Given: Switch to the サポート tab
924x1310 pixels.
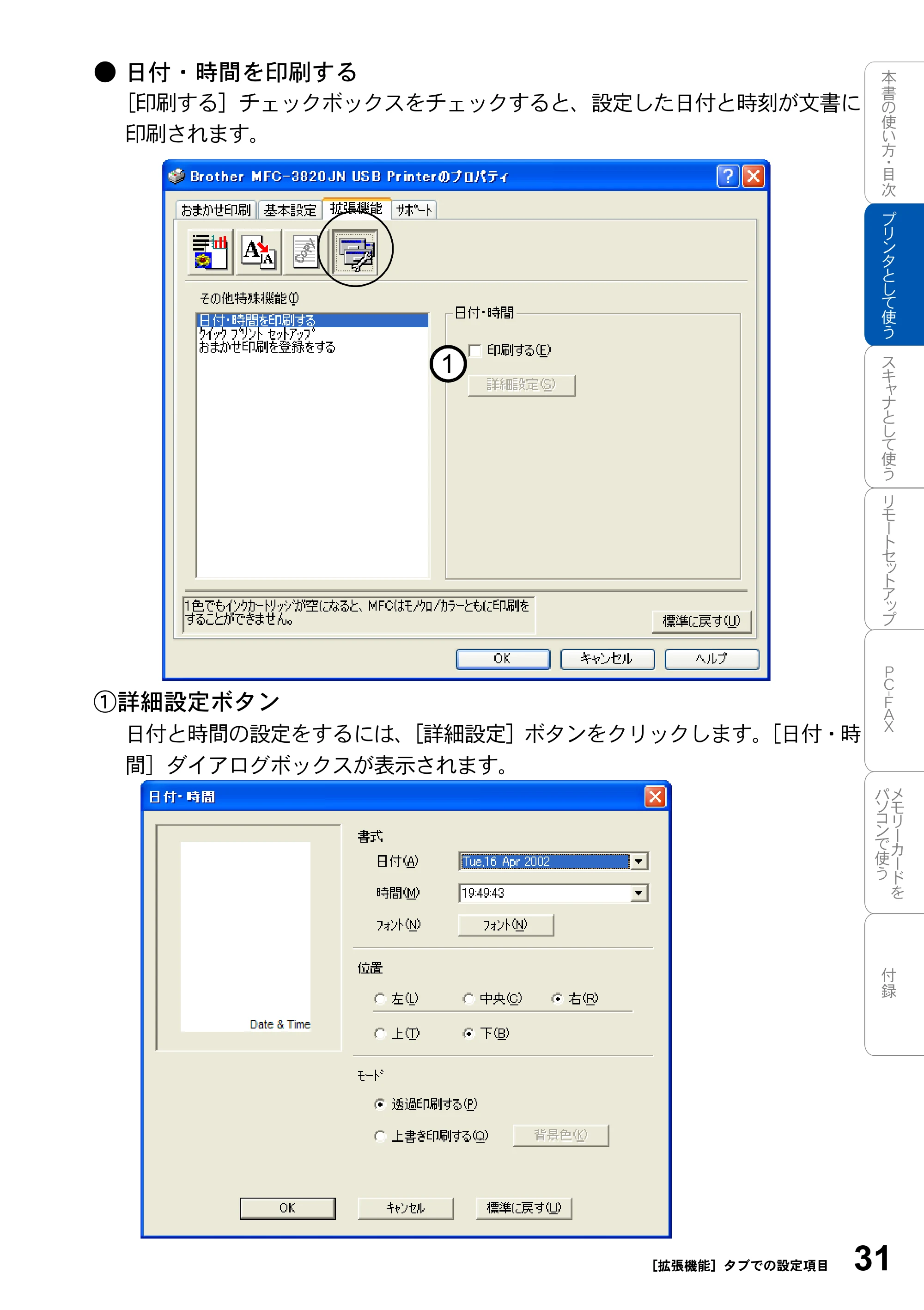Looking at the screenshot, I should point(414,210).
